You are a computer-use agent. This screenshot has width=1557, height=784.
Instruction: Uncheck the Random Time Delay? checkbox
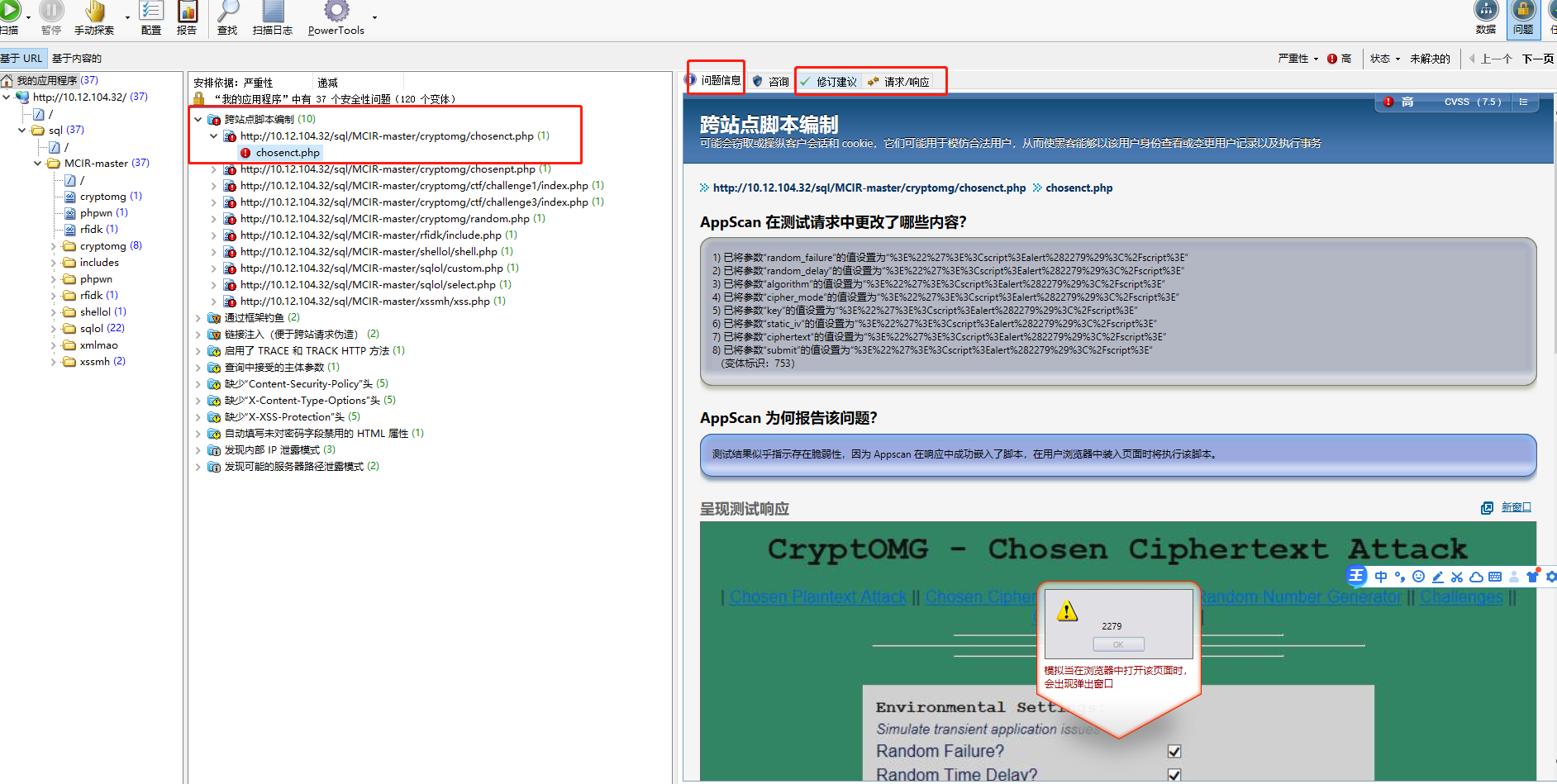[x=1174, y=774]
